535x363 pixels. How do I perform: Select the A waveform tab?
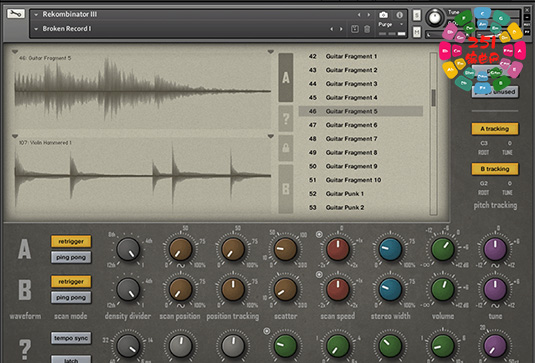tap(286, 77)
